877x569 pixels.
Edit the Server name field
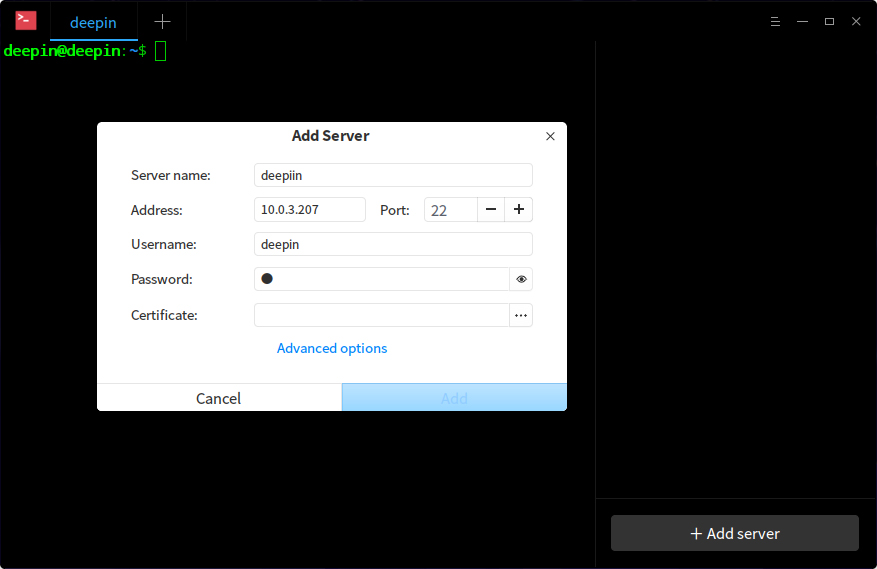tap(393, 175)
